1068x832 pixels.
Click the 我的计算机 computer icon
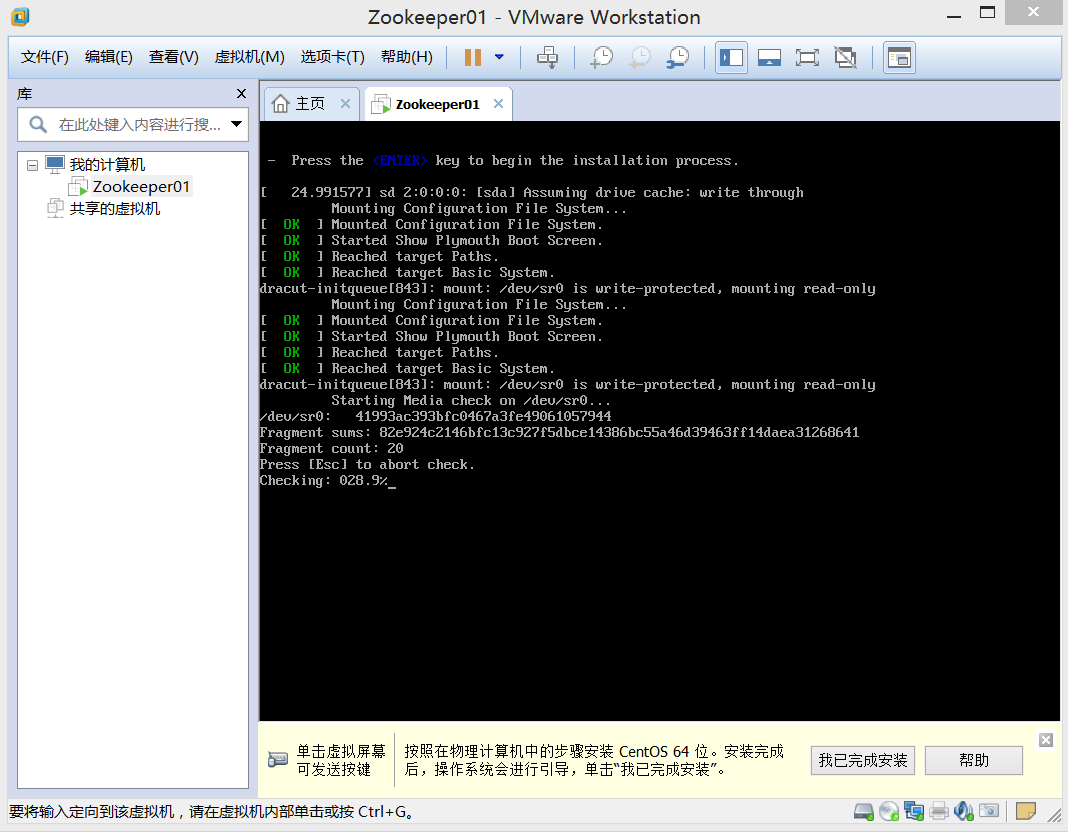55,164
